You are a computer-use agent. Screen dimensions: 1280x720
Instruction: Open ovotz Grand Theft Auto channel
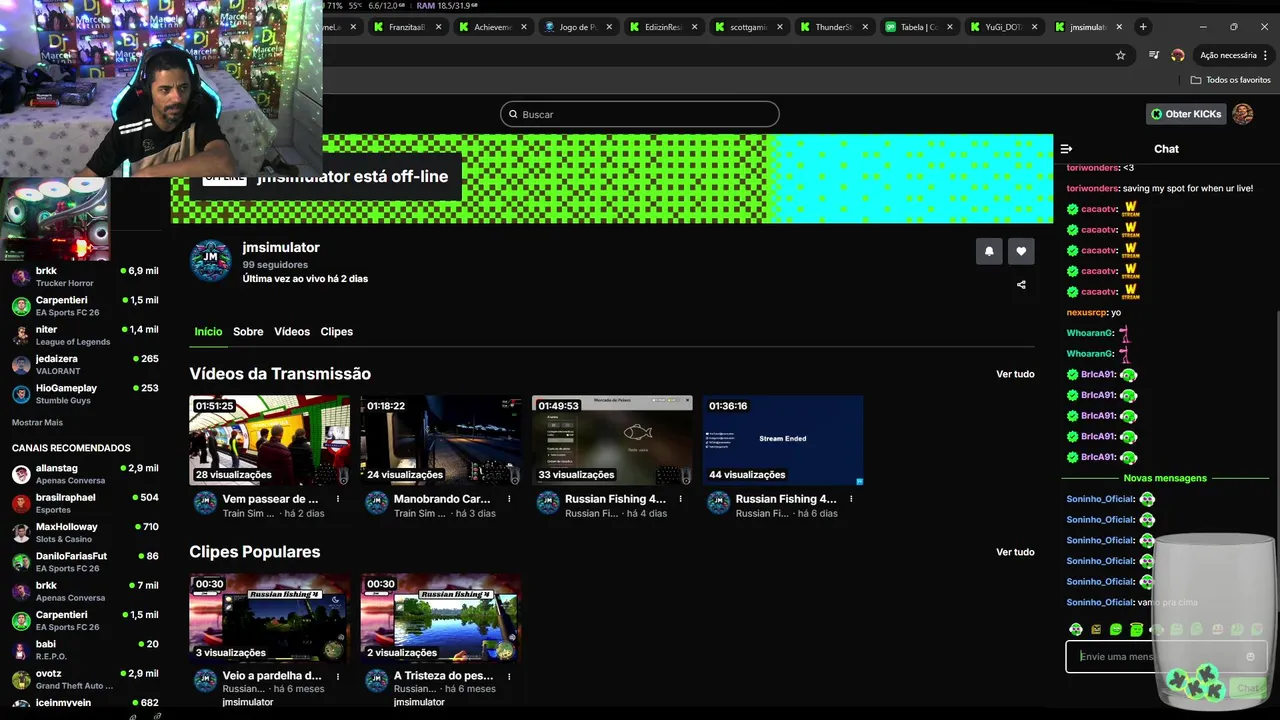coord(85,680)
